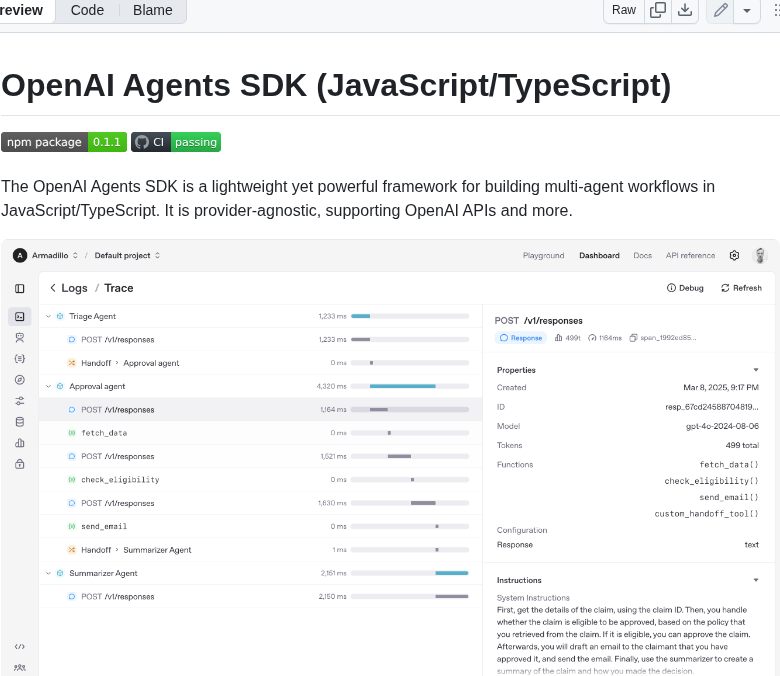The width and height of the screenshot is (780, 676).
Task: Go back with the chevron beside Logs
Action: [53, 288]
